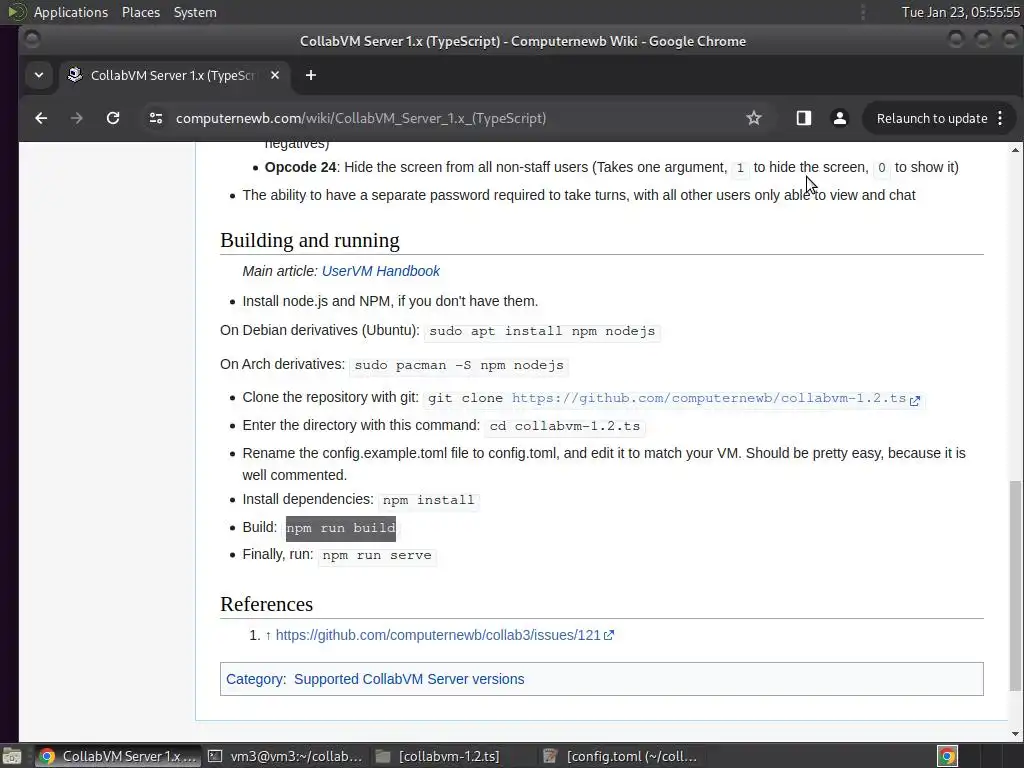Click the page vertical scrollbar thumb
The height and width of the screenshot is (768, 1024).
click(x=1015, y=585)
